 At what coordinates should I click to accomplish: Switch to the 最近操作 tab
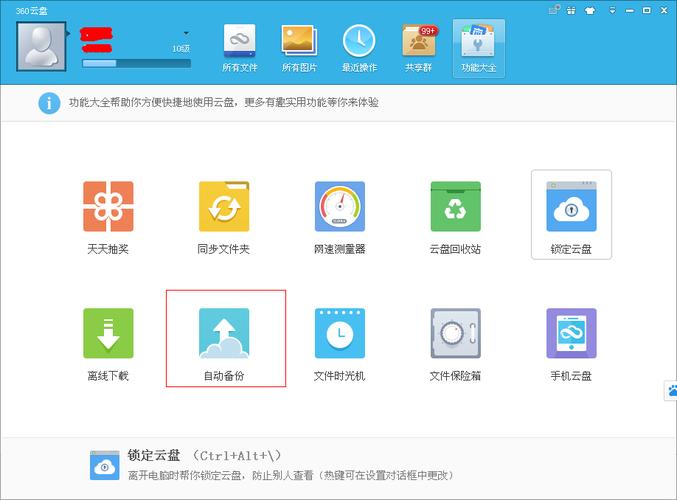click(359, 48)
